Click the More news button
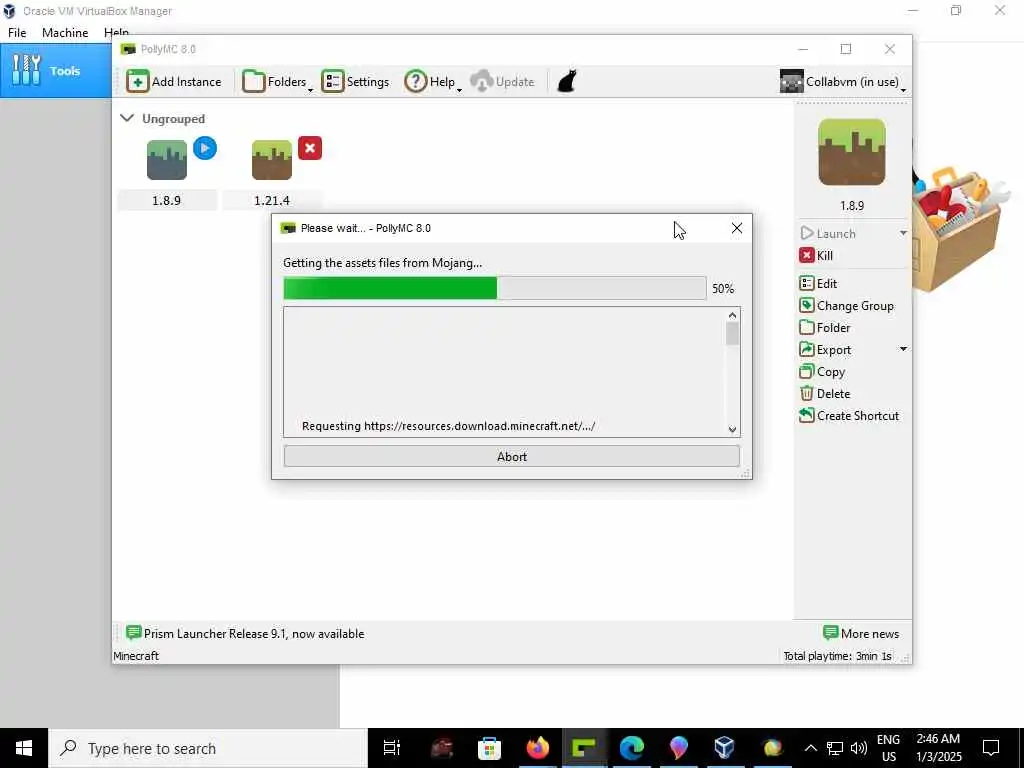The width and height of the screenshot is (1024, 768). pos(861,633)
